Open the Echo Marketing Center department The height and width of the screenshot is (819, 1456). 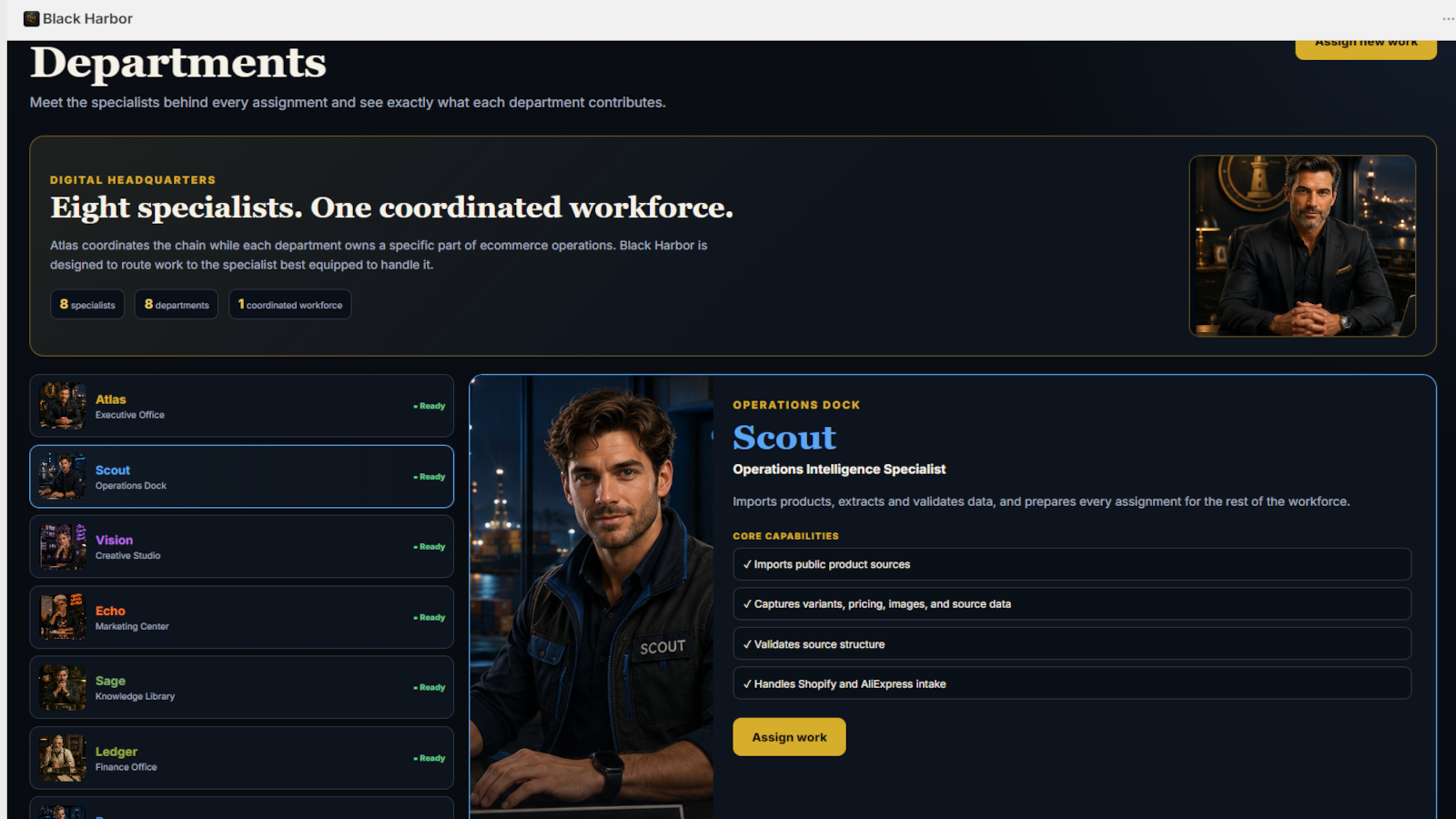[242, 617]
